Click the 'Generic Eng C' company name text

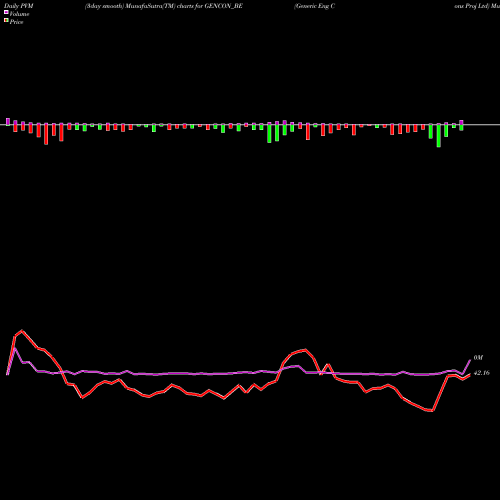coord(314,6)
